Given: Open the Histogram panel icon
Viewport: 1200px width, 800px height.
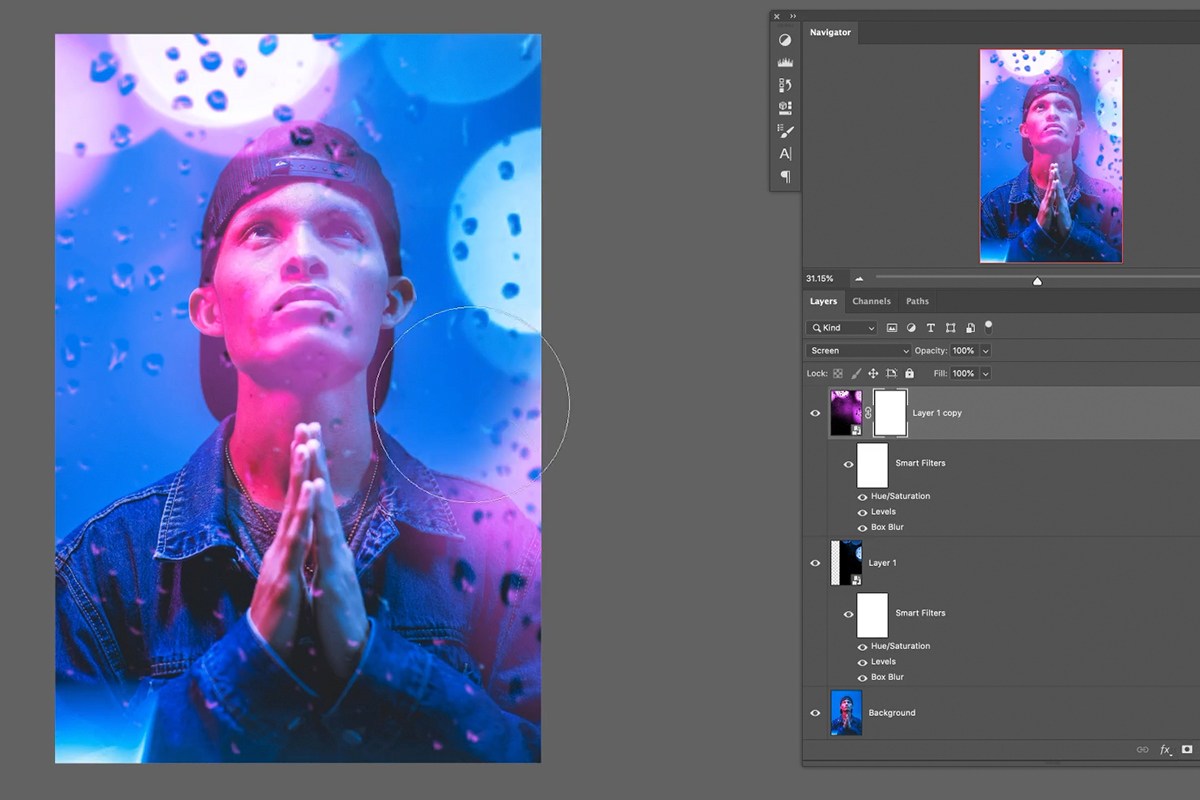Looking at the screenshot, I should click(x=785, y=62).
